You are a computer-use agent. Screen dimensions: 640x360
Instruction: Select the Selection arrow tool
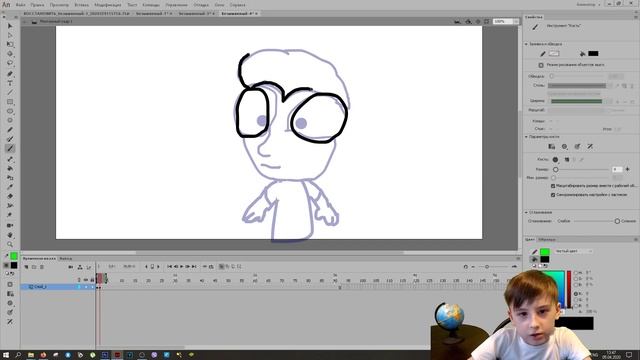(x=10, y=26)
